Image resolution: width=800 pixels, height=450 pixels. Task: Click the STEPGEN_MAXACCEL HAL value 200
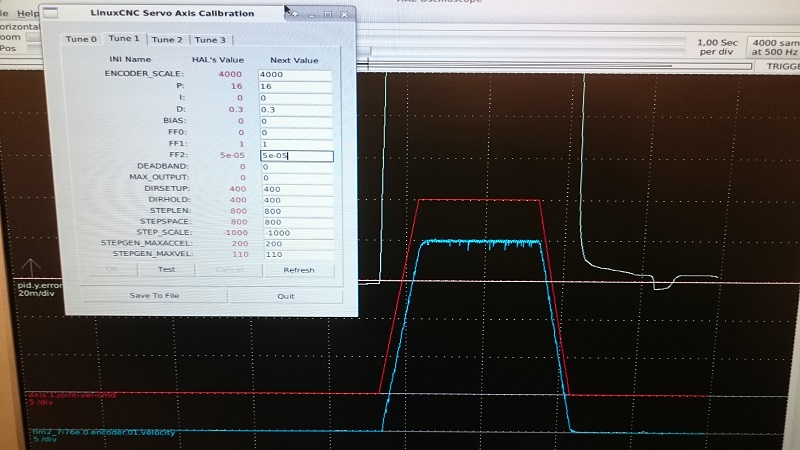tap(240, 244)
